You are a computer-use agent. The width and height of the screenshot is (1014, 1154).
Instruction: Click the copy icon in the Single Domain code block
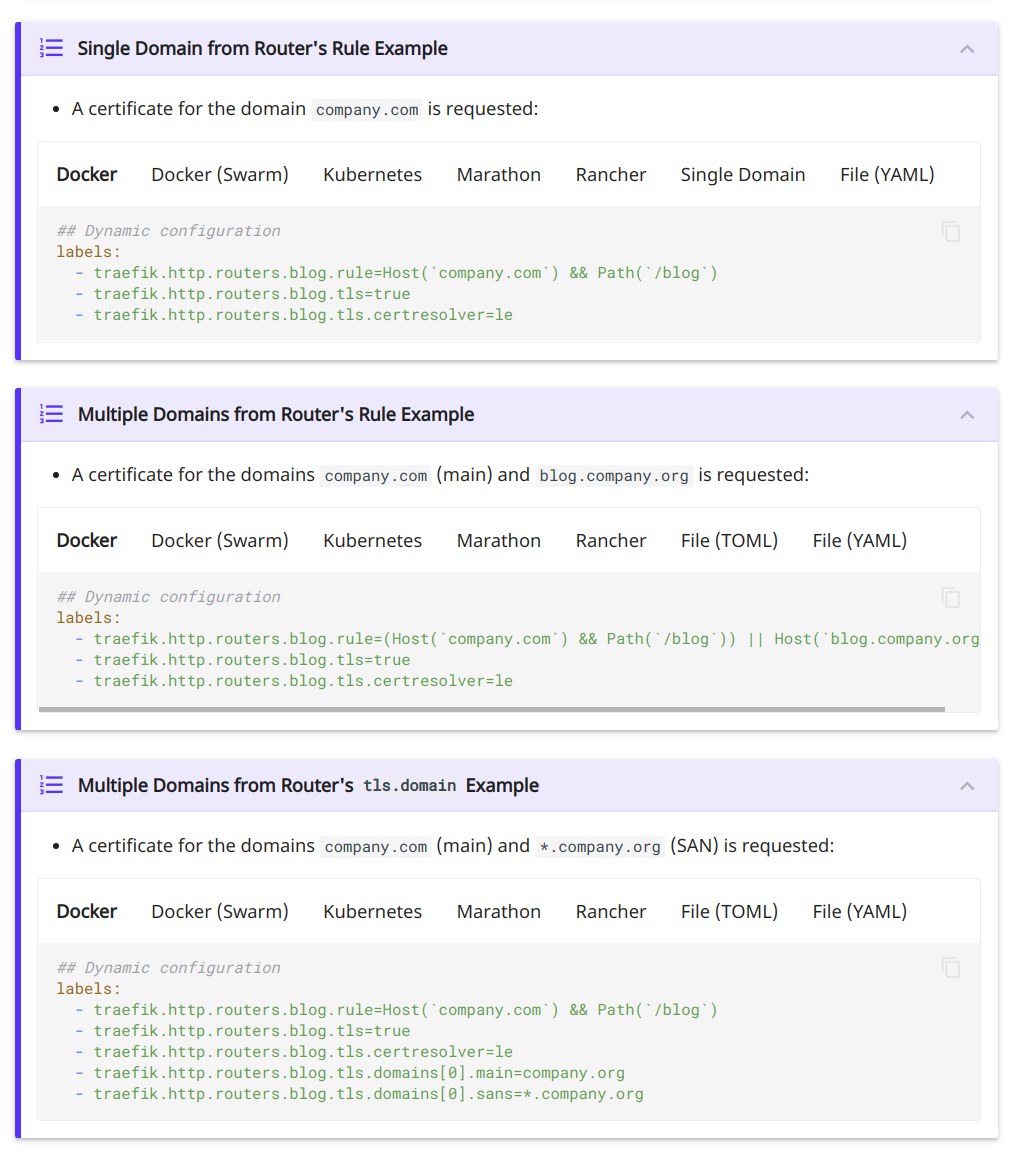[x=949, y=231]
